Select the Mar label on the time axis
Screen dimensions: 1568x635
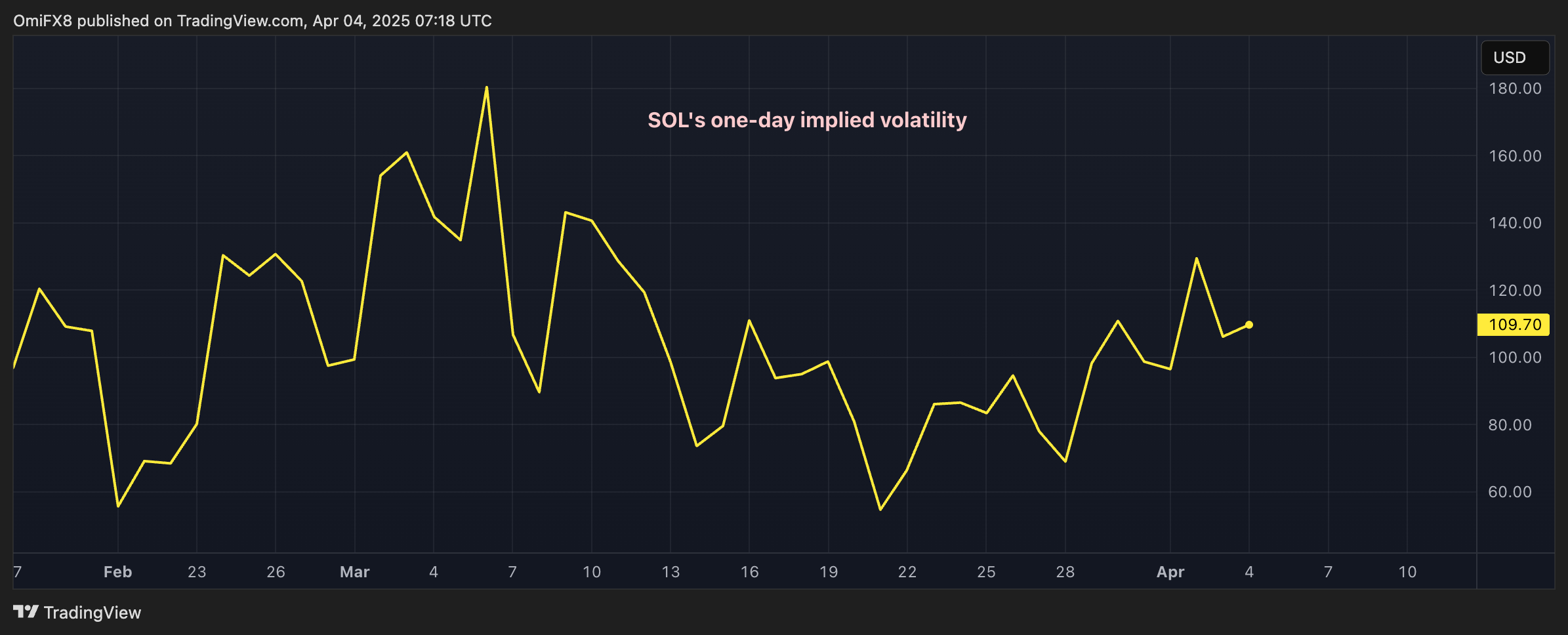[x=354, y=571]
